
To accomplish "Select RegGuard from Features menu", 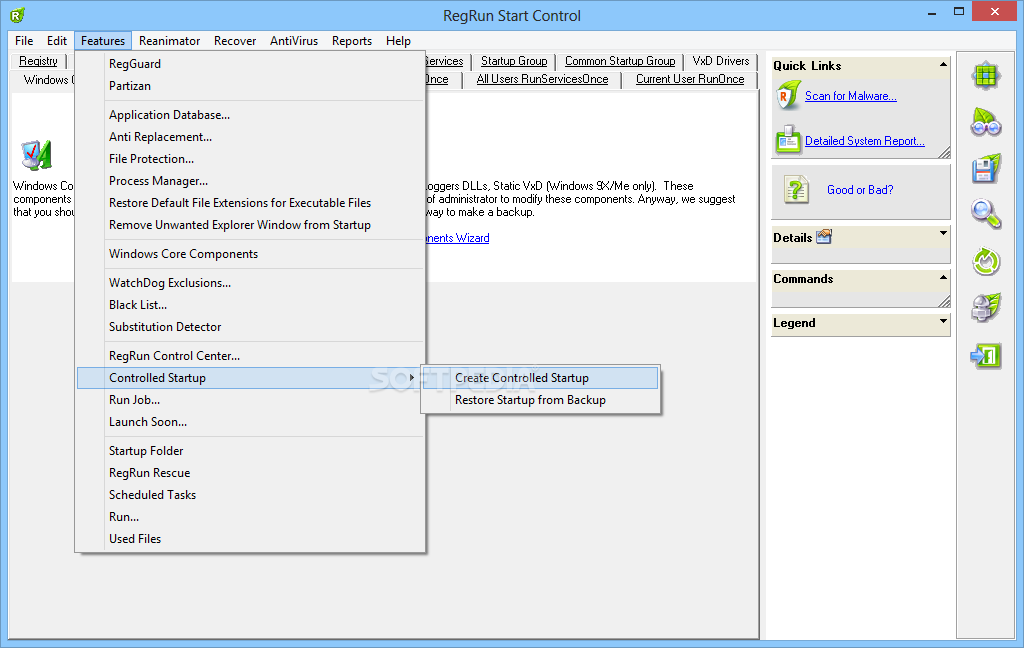I will click(x=251, y=63).
